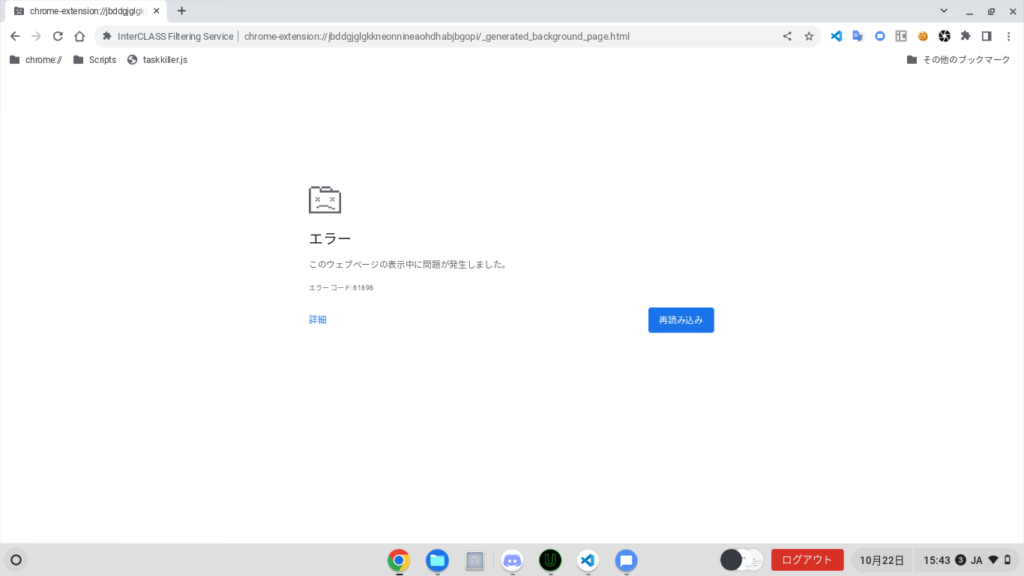1024x576 pixels.
Task: Click the camera shutter extension icon
Action: [x=944, y=36]
